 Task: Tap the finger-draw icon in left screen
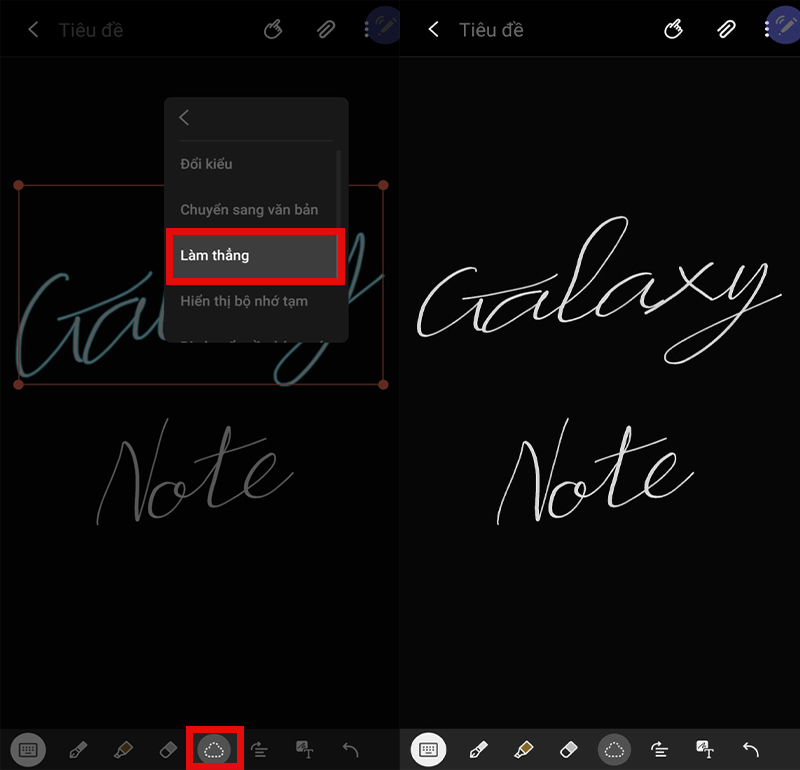tap(273, 29)
